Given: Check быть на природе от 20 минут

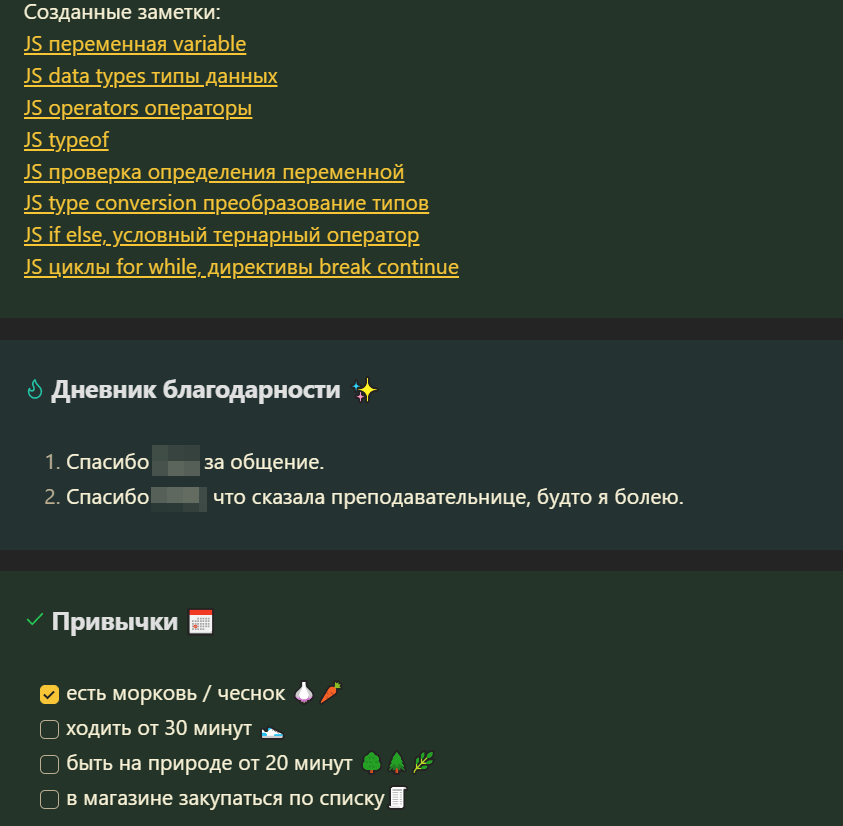Looking at the screenshot, I should (x=49, y=764).
